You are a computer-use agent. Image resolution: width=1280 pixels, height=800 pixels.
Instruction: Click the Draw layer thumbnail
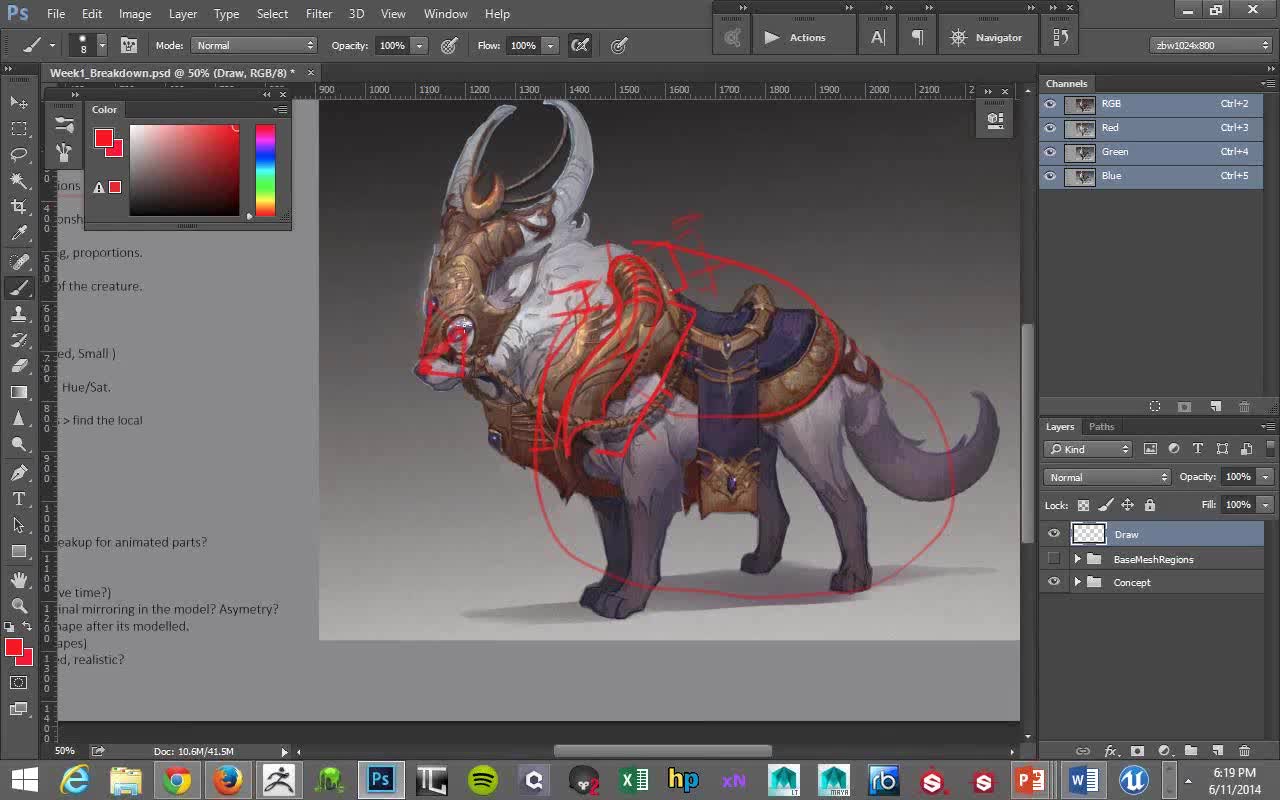click(1088, 534)
